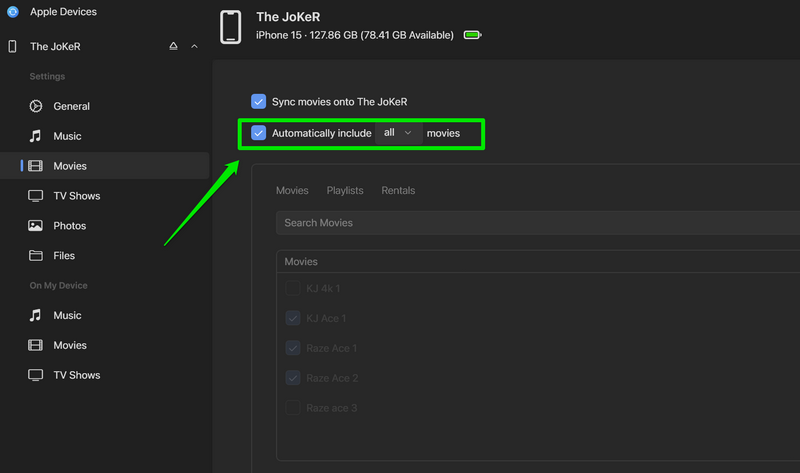800x473 pixels.
Task: Open General settings in sidebar
Action: (71, 106)
